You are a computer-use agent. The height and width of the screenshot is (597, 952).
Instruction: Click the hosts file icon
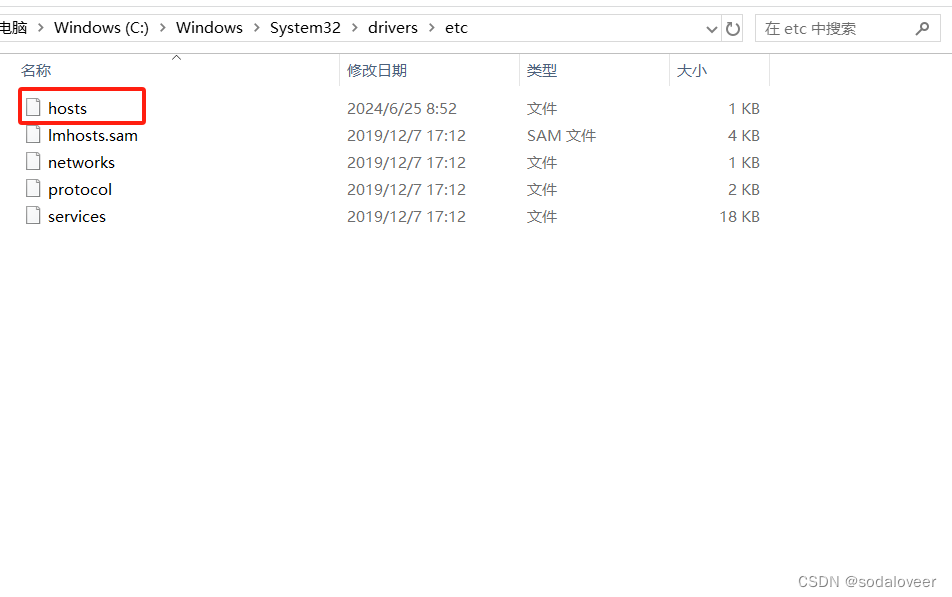33,108
